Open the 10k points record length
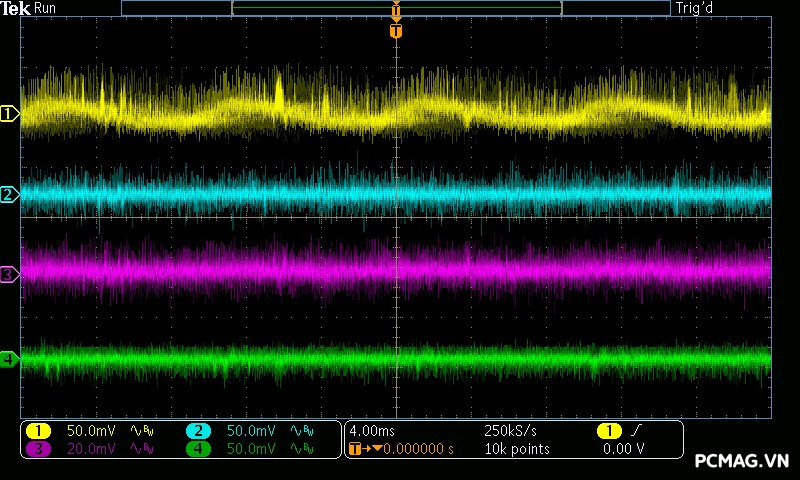Screen dimensions: 800x480 click(x=517, y=450)
